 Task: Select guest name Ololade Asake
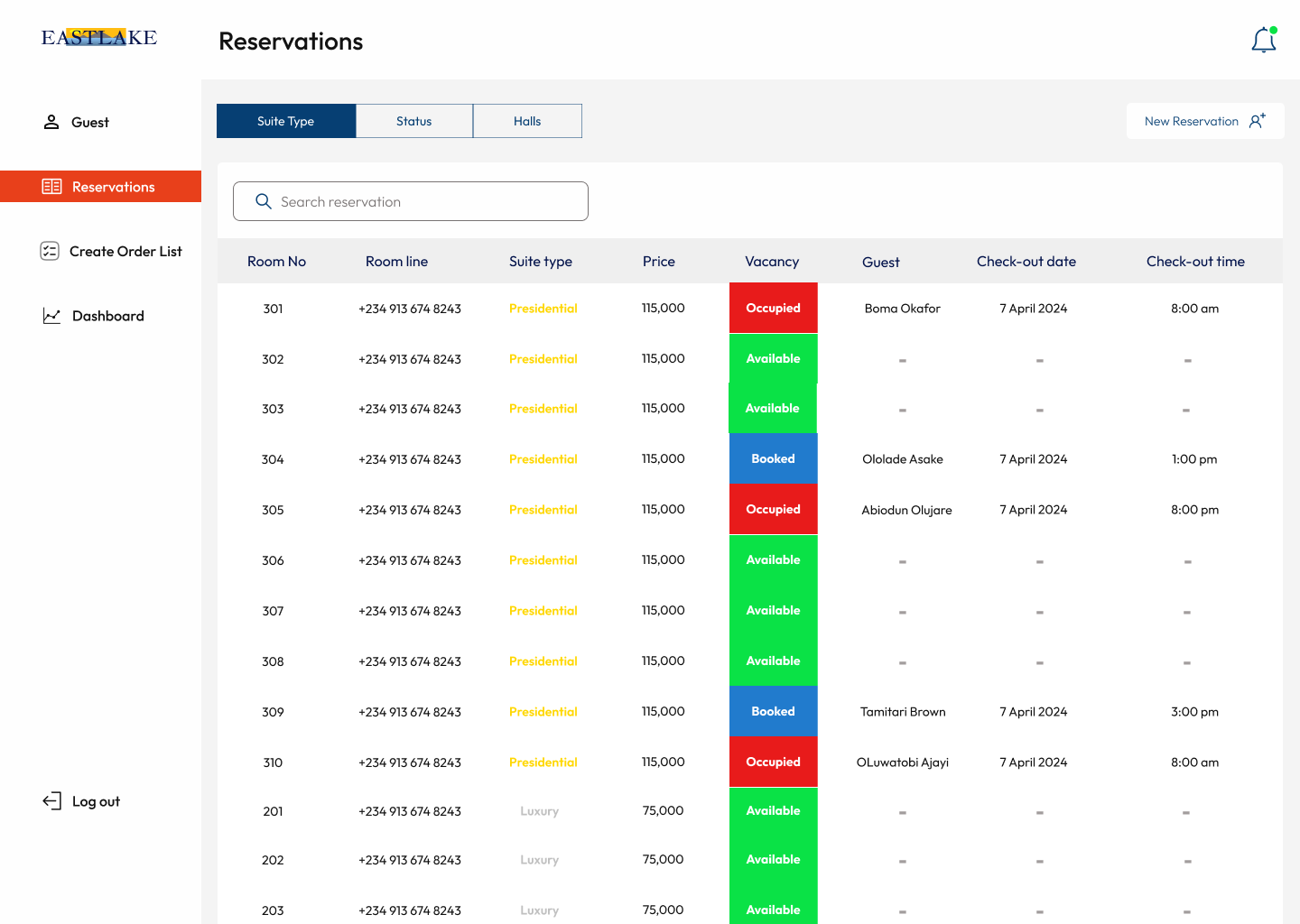[x=903, y=458]
